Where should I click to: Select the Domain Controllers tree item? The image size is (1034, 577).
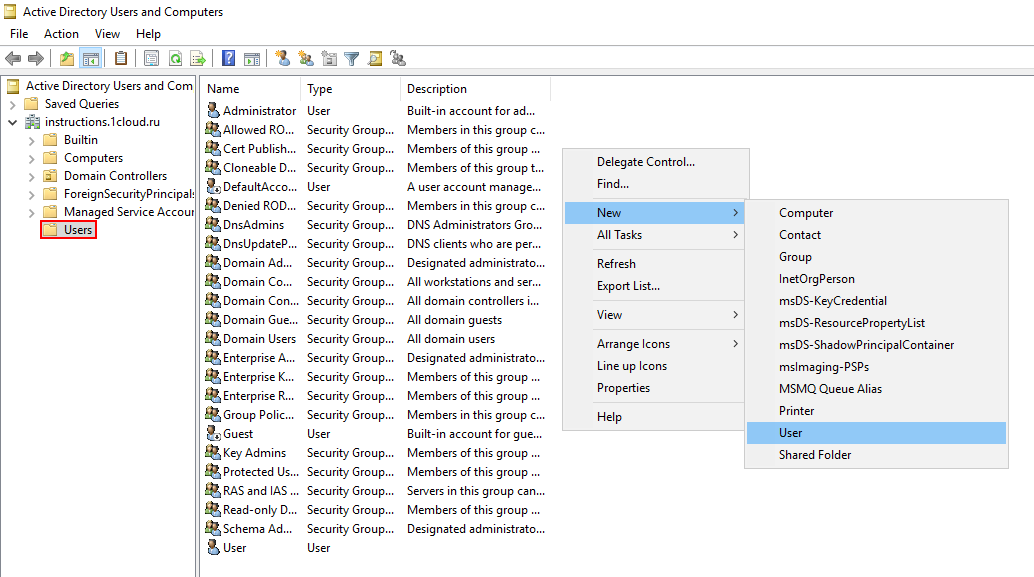[x=115, y=176]
